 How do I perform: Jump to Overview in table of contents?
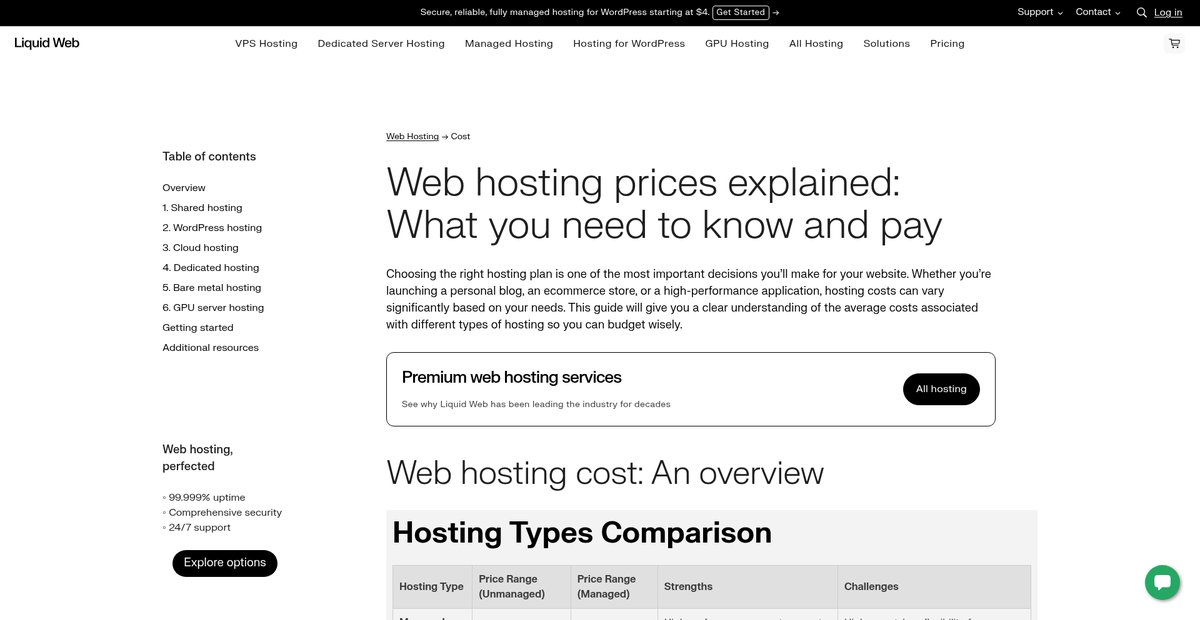(x=184, y=188)
